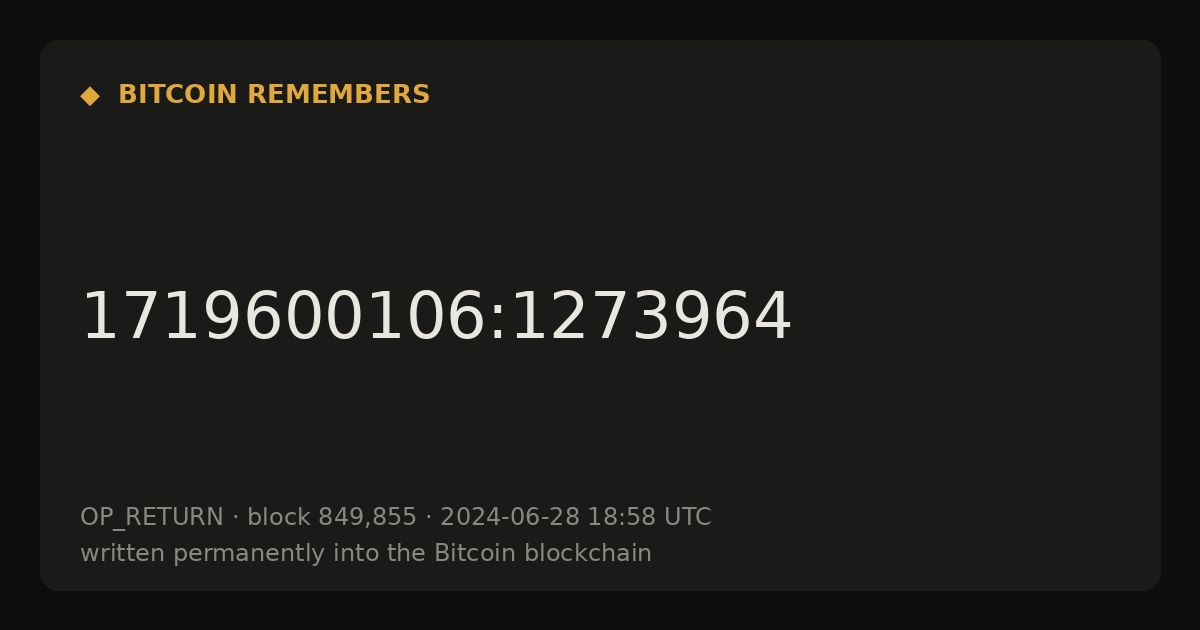The height and width of the screenshot is (630, 1200).
Task: Select the number 1719600106 in the message
Action: [282, 318]
